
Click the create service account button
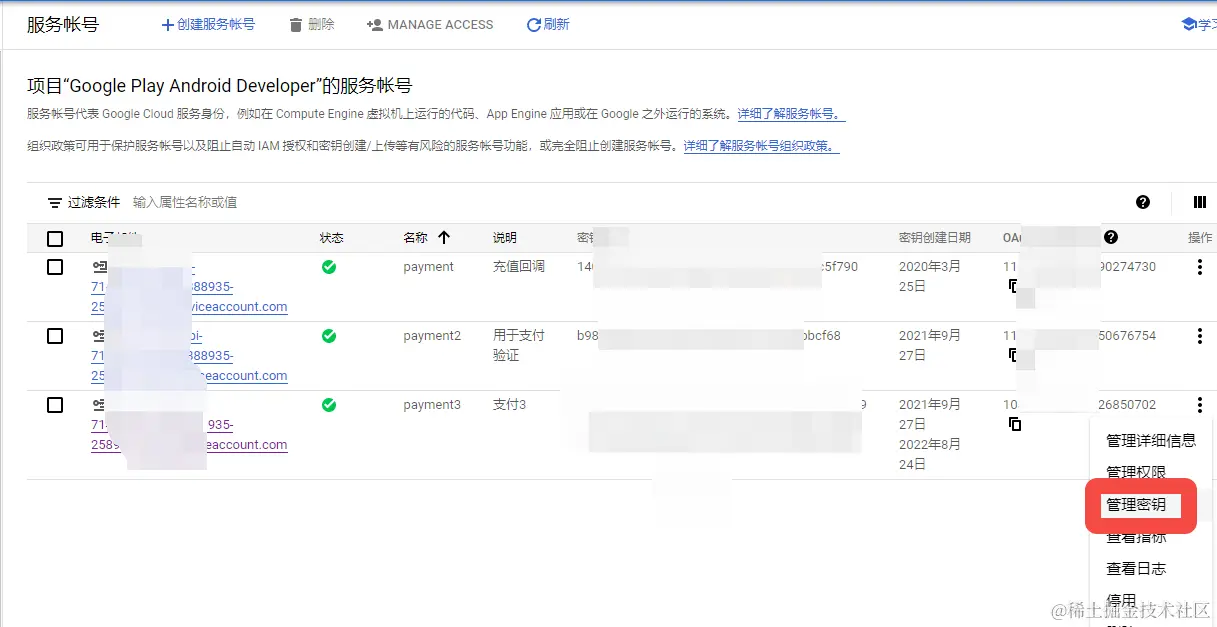[x=208, y=24]
